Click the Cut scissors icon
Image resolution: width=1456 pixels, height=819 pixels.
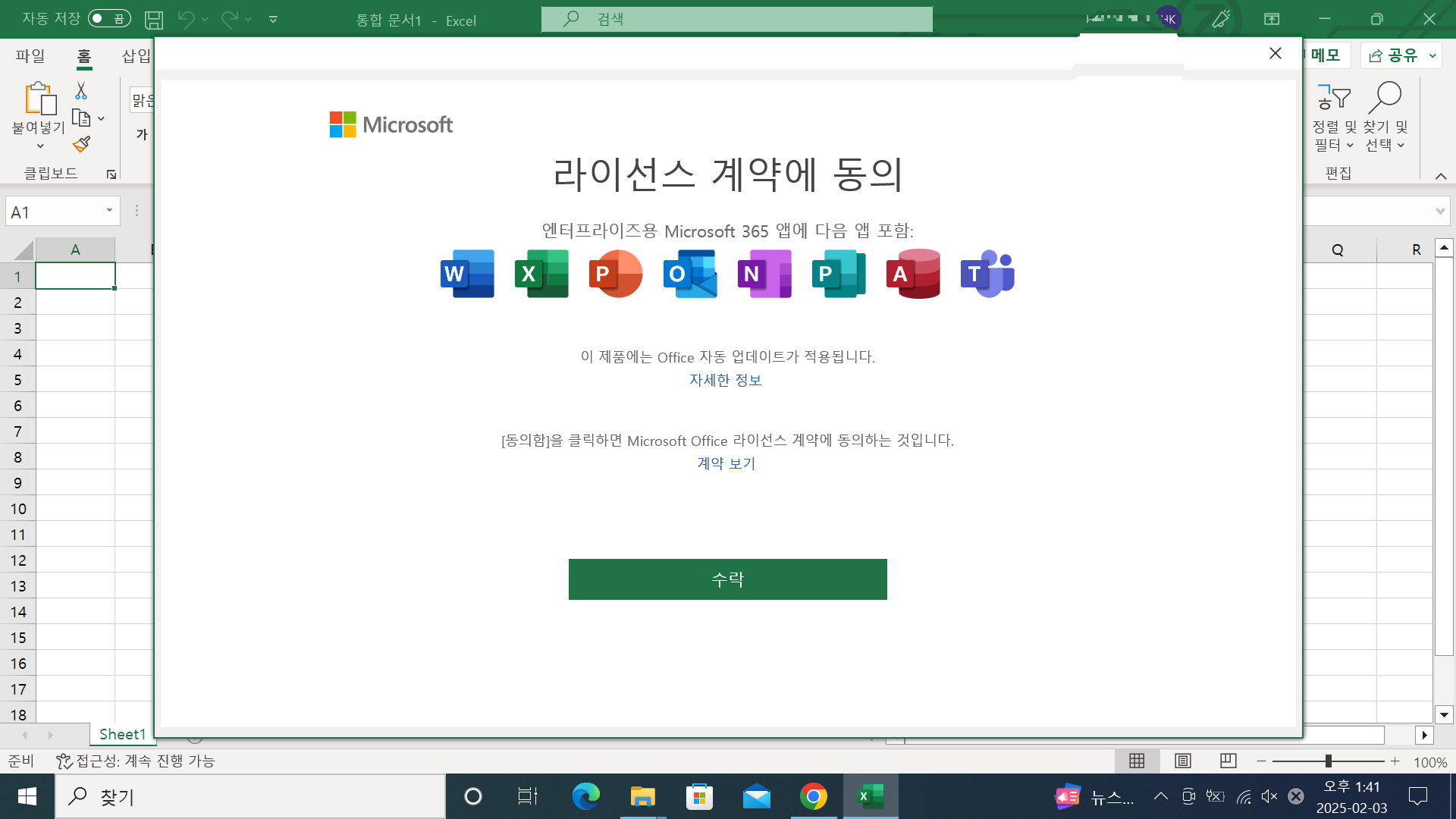point(81,91)
